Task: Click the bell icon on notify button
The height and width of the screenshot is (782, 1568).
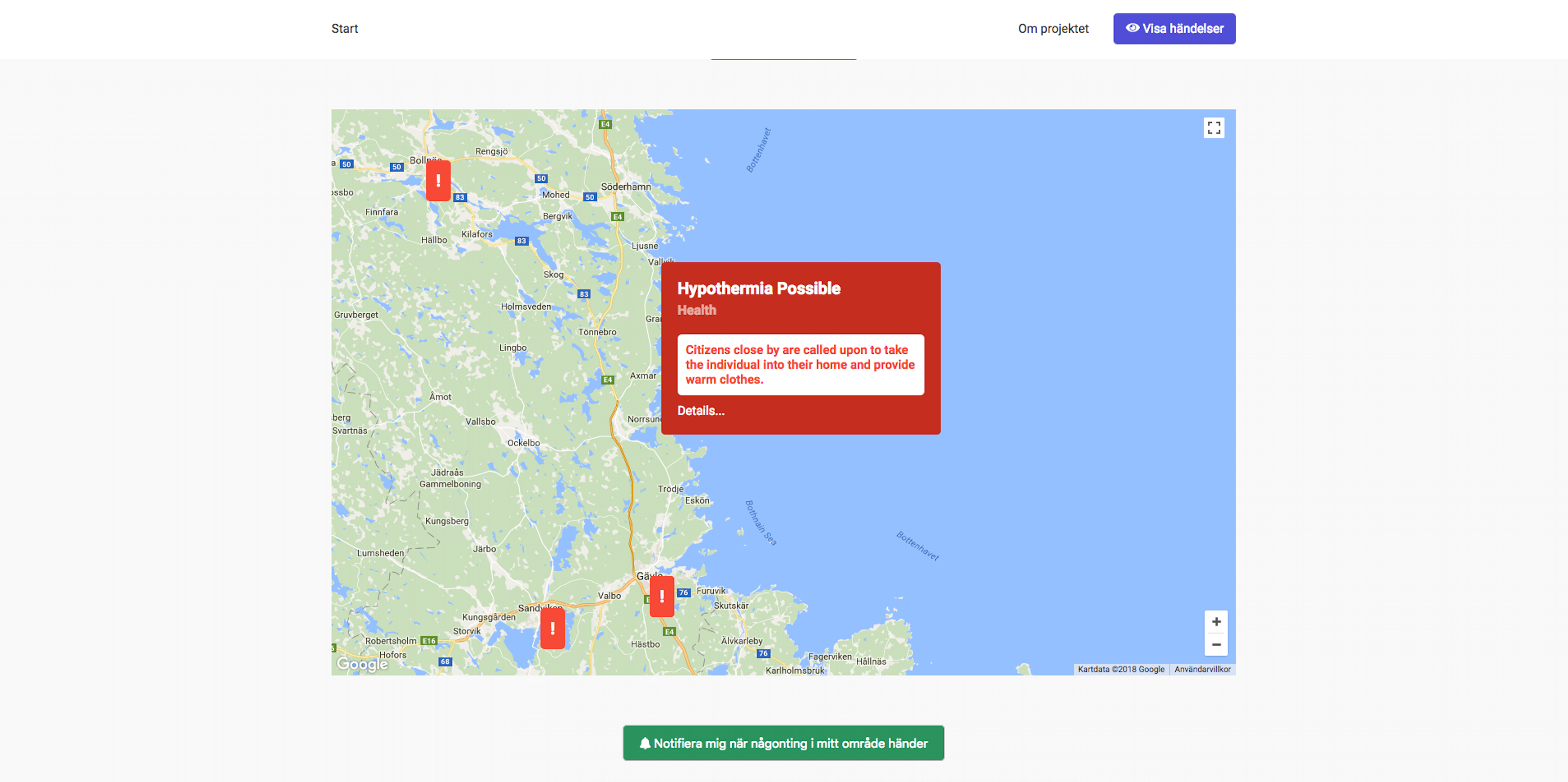Action: (644, 743)
